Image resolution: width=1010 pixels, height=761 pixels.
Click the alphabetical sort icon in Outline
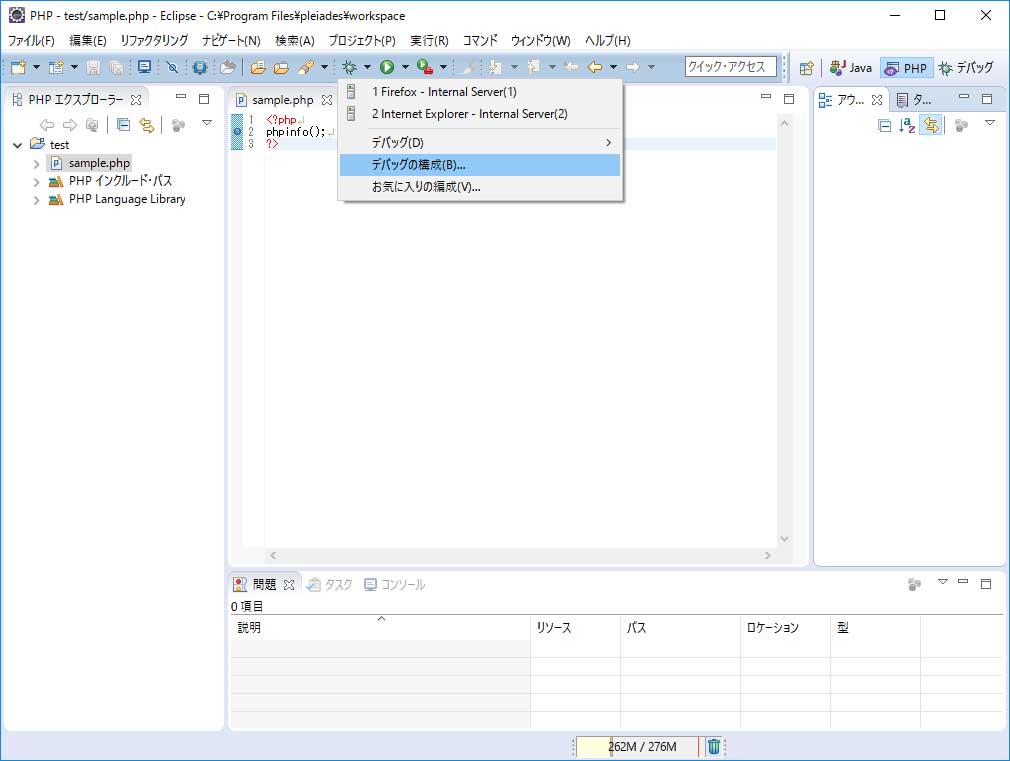pos(907,125)
